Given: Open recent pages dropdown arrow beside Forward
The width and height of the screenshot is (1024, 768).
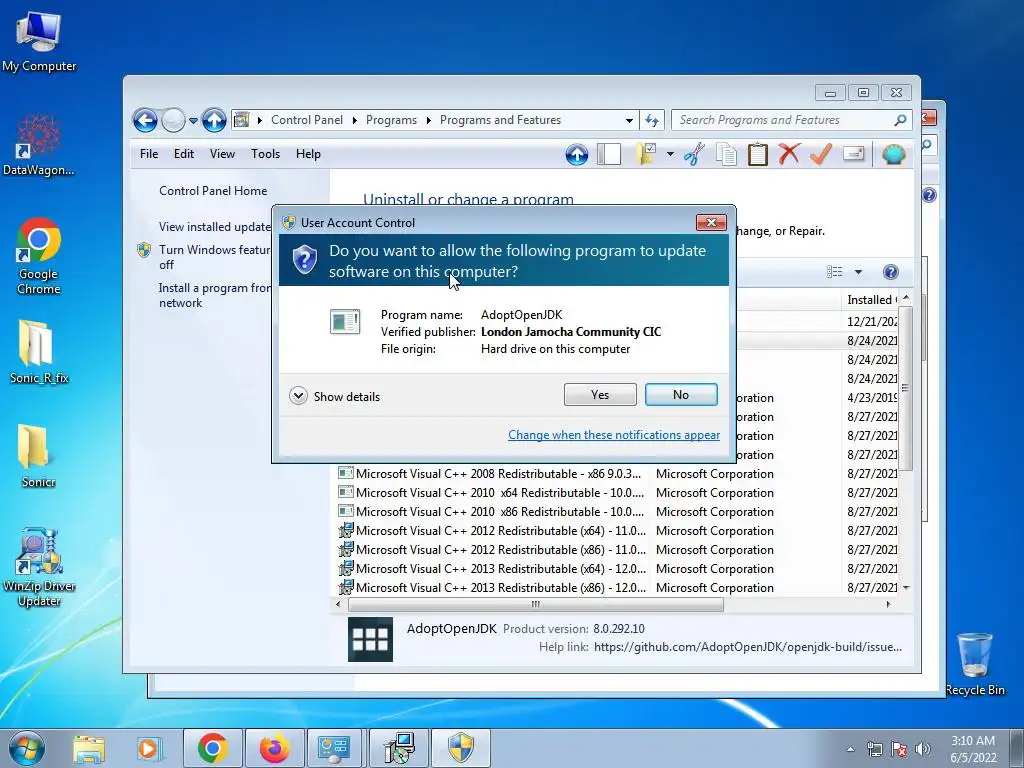Looking at the screenshot, I should 193,121.
